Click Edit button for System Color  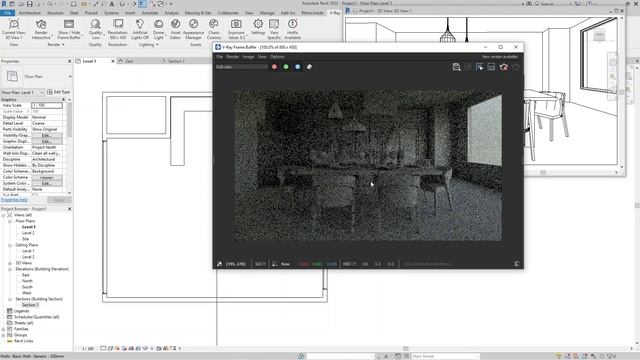[x=47, y=183]
